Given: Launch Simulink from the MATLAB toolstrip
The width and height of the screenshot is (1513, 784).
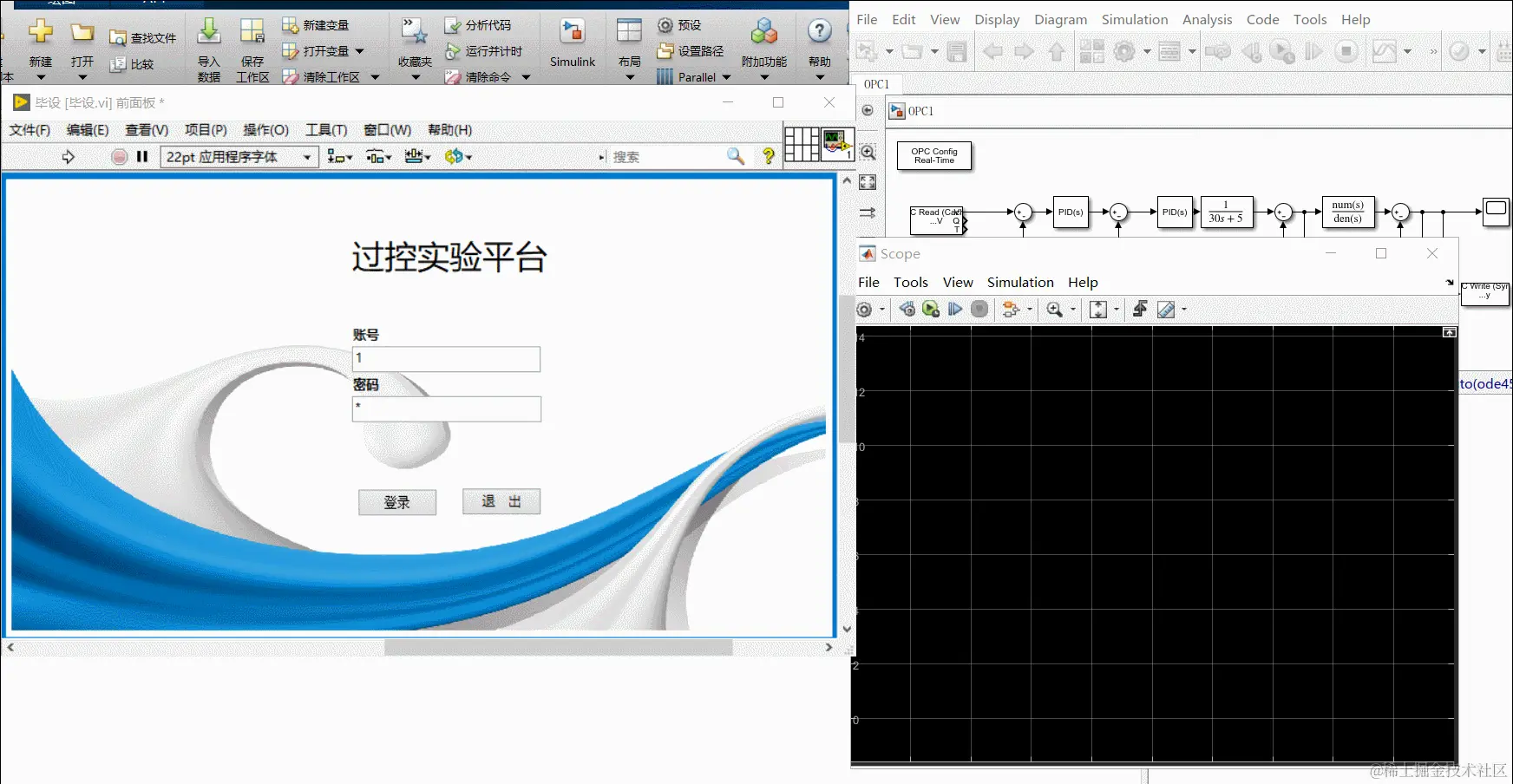Looking at the screenshot, I should coord(573,42).
